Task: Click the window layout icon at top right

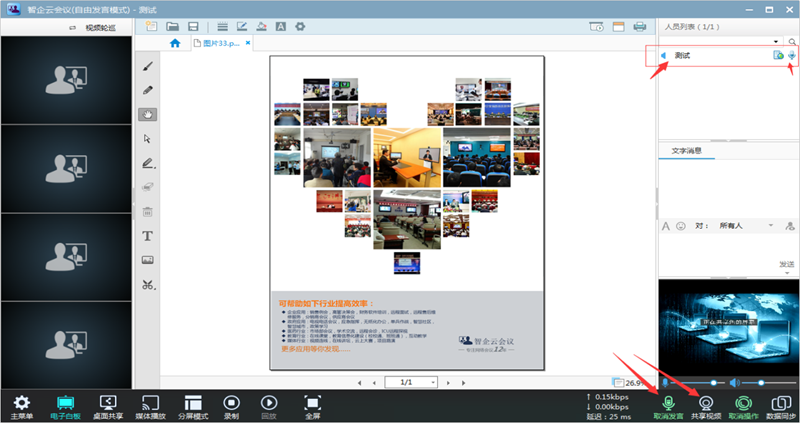Action: [x=618, y=27]
